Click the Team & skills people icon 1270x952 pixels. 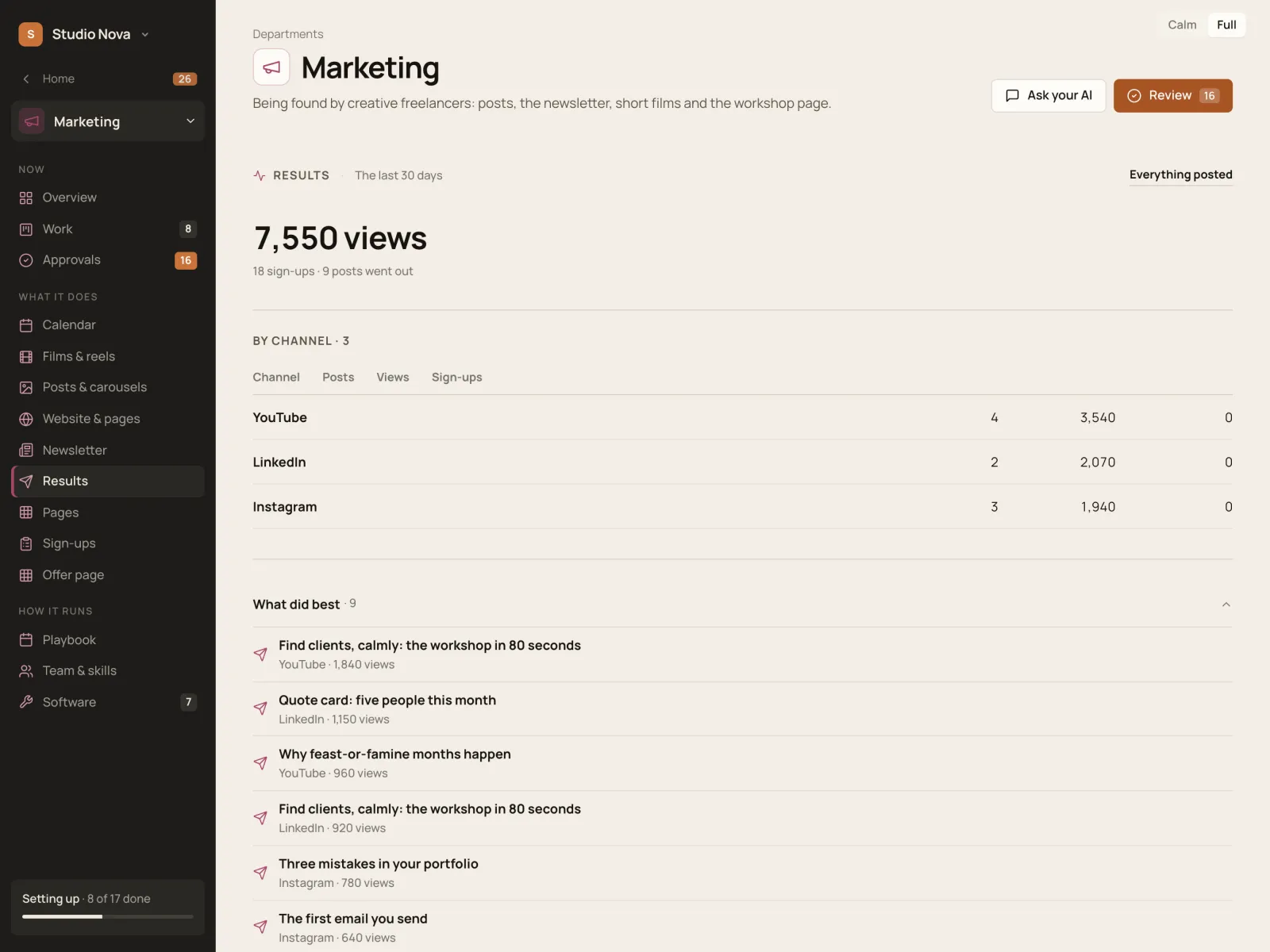point(26,671)
